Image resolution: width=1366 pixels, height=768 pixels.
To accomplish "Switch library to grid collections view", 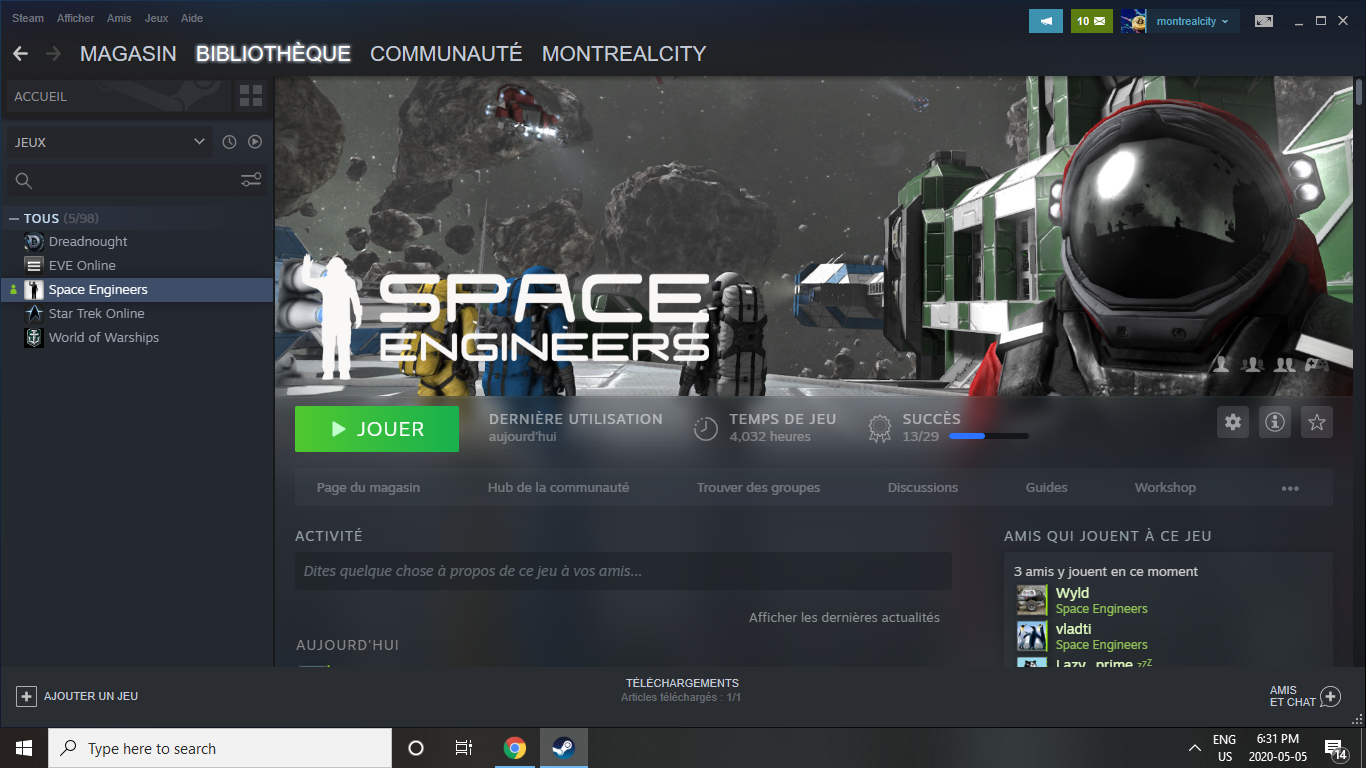I will (251, 96).
